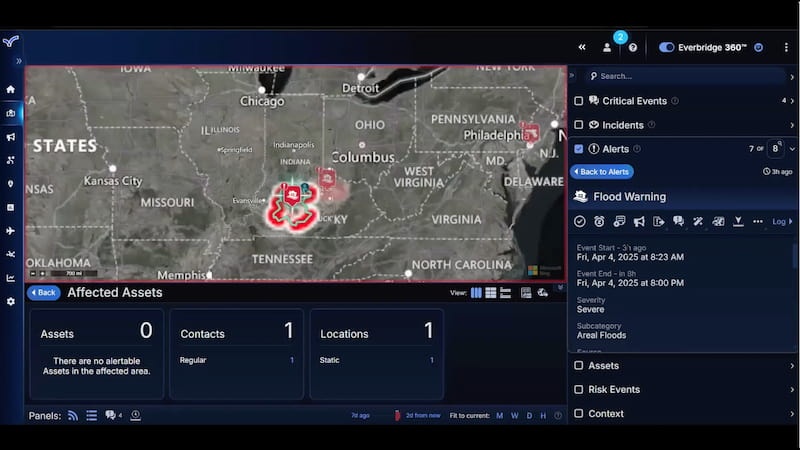Open the help question mark icon

633,47
